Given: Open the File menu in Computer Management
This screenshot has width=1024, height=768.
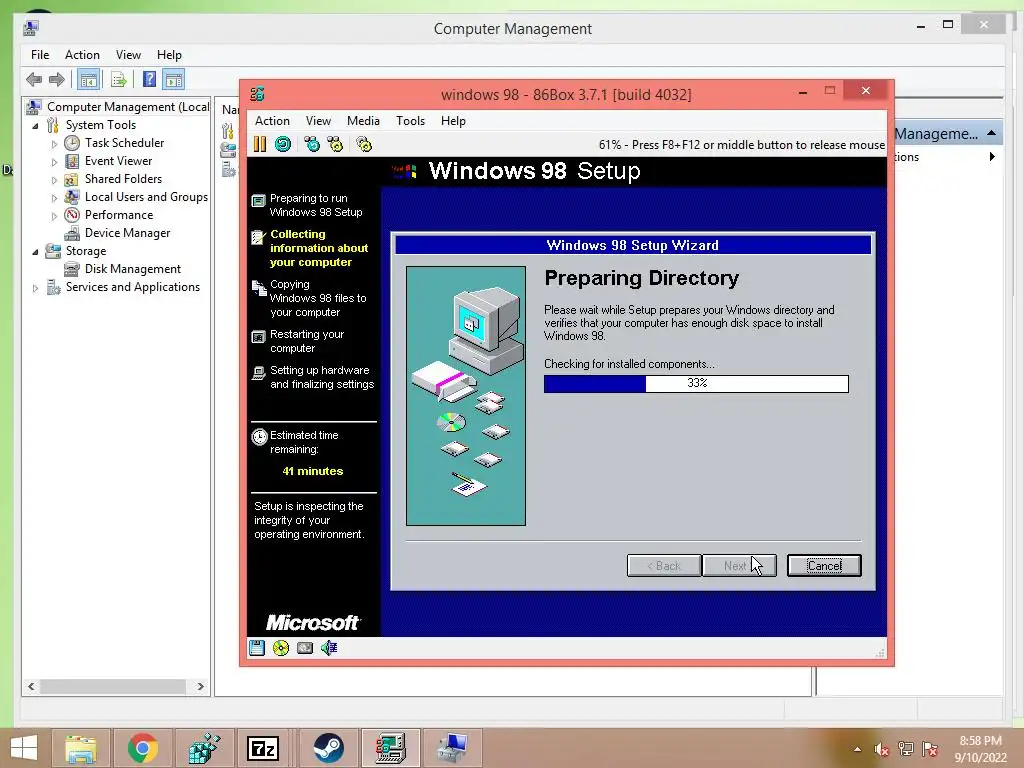Looking at the screenshot, I should (x=40, y=55).
